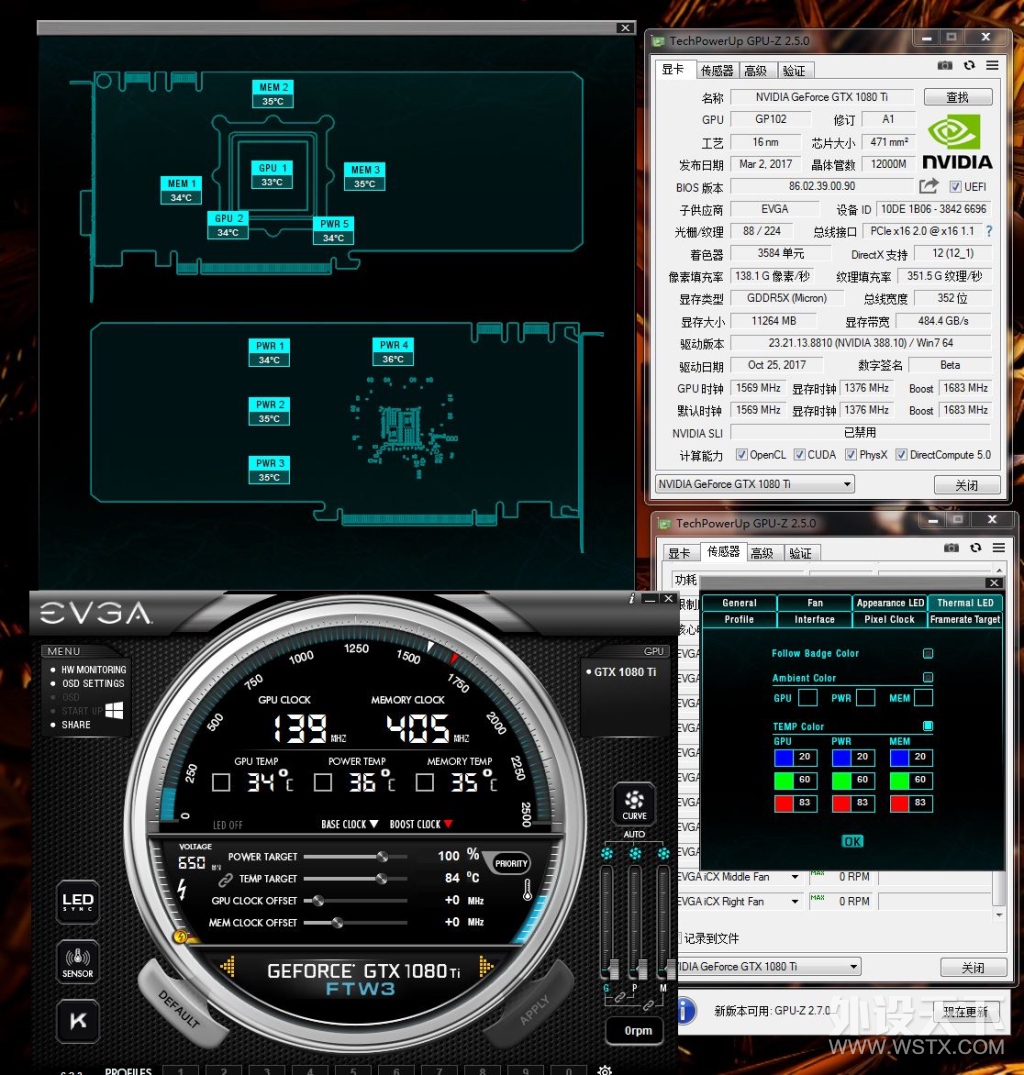The width and height of the screenshot is (1024, 1075).
Task: Toggle the OpenCL checkbox
Action: (741, 455)
